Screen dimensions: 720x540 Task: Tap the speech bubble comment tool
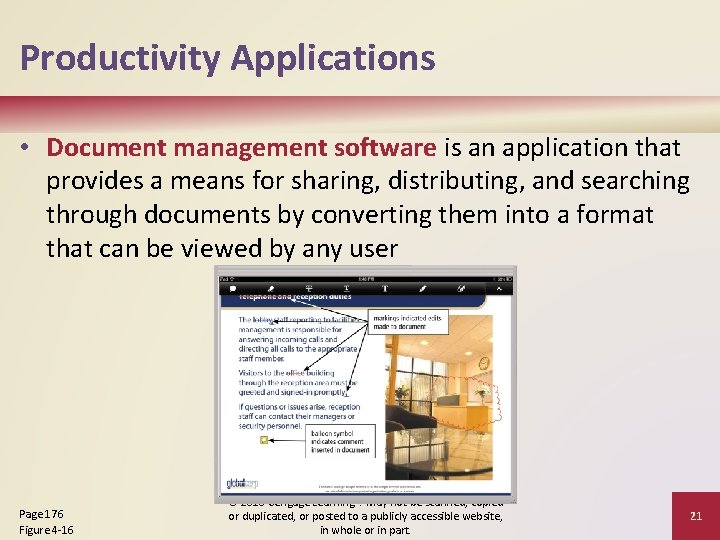tap(233, 289)
